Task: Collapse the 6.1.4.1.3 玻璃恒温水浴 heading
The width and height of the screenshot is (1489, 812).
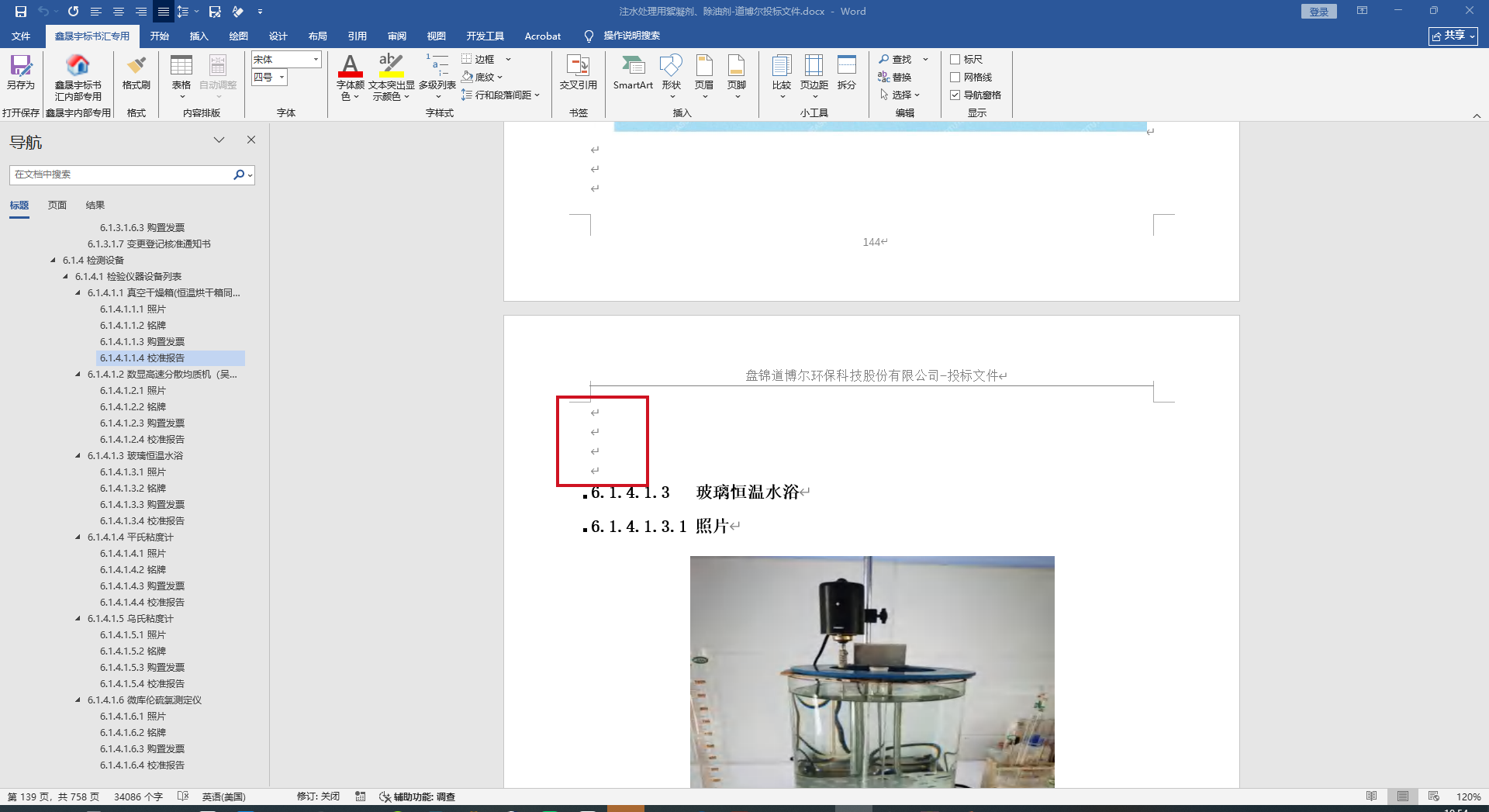Action: pyautogui.click(x=78, y=456)
